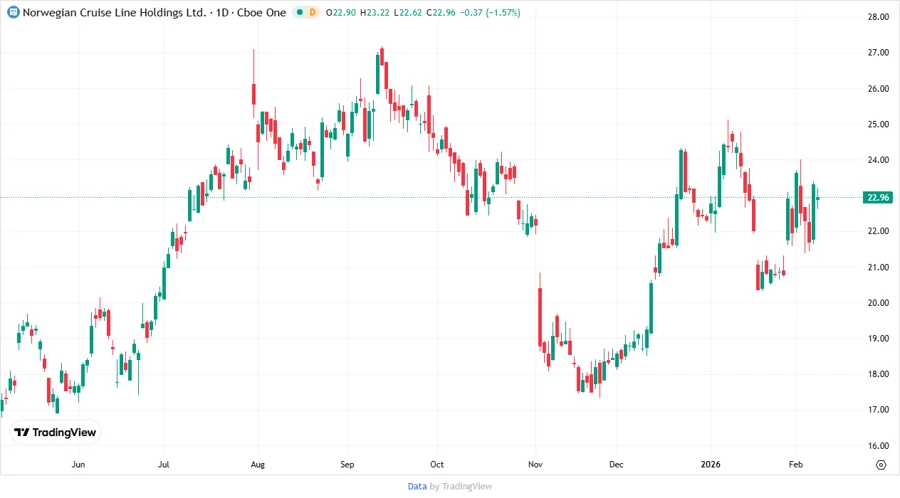The image size is (900, 498).
Task: Open the Data link below chart
Action: click(417, 487)
